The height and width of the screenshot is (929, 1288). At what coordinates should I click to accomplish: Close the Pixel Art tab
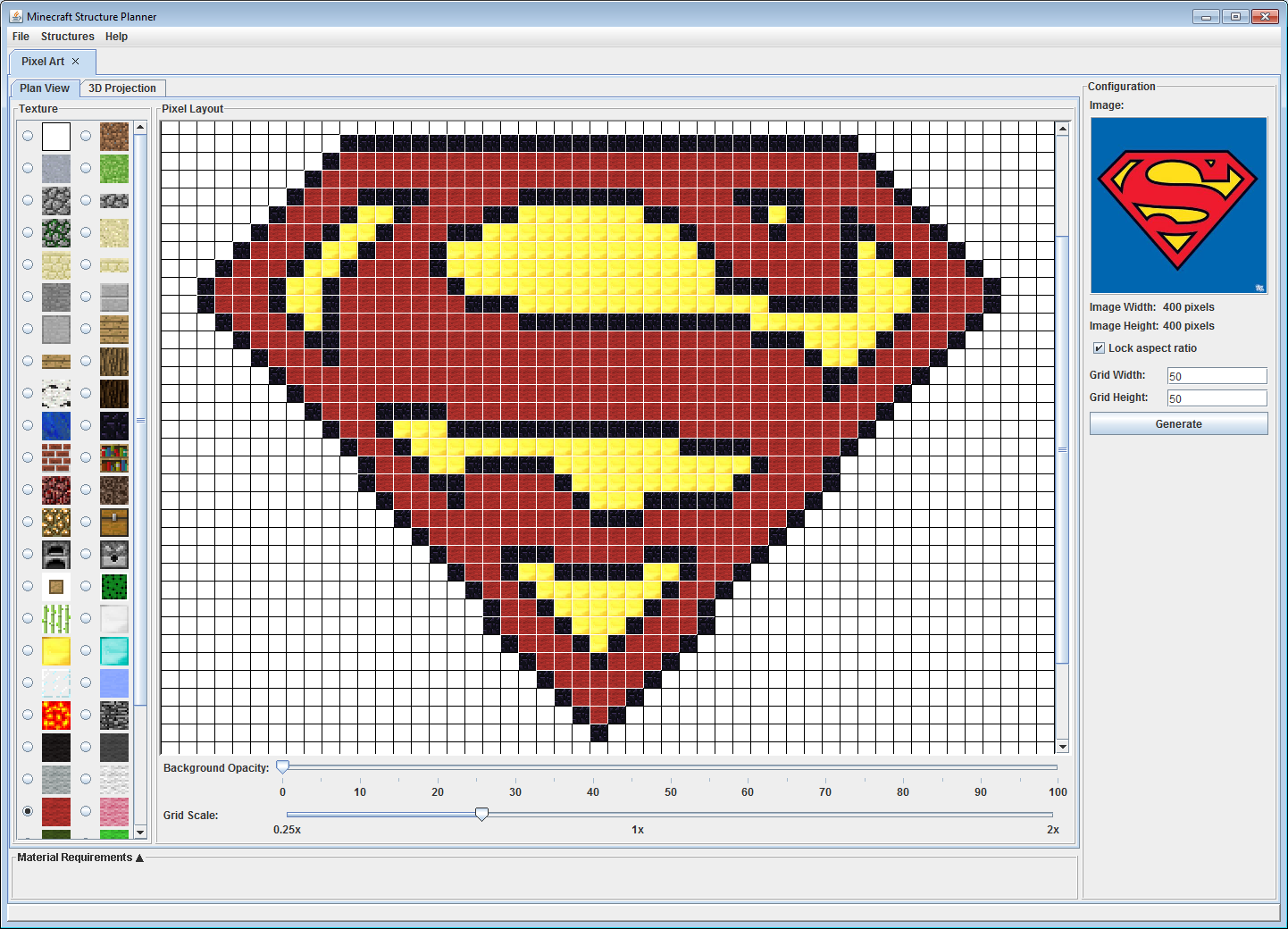click(76, 62)
